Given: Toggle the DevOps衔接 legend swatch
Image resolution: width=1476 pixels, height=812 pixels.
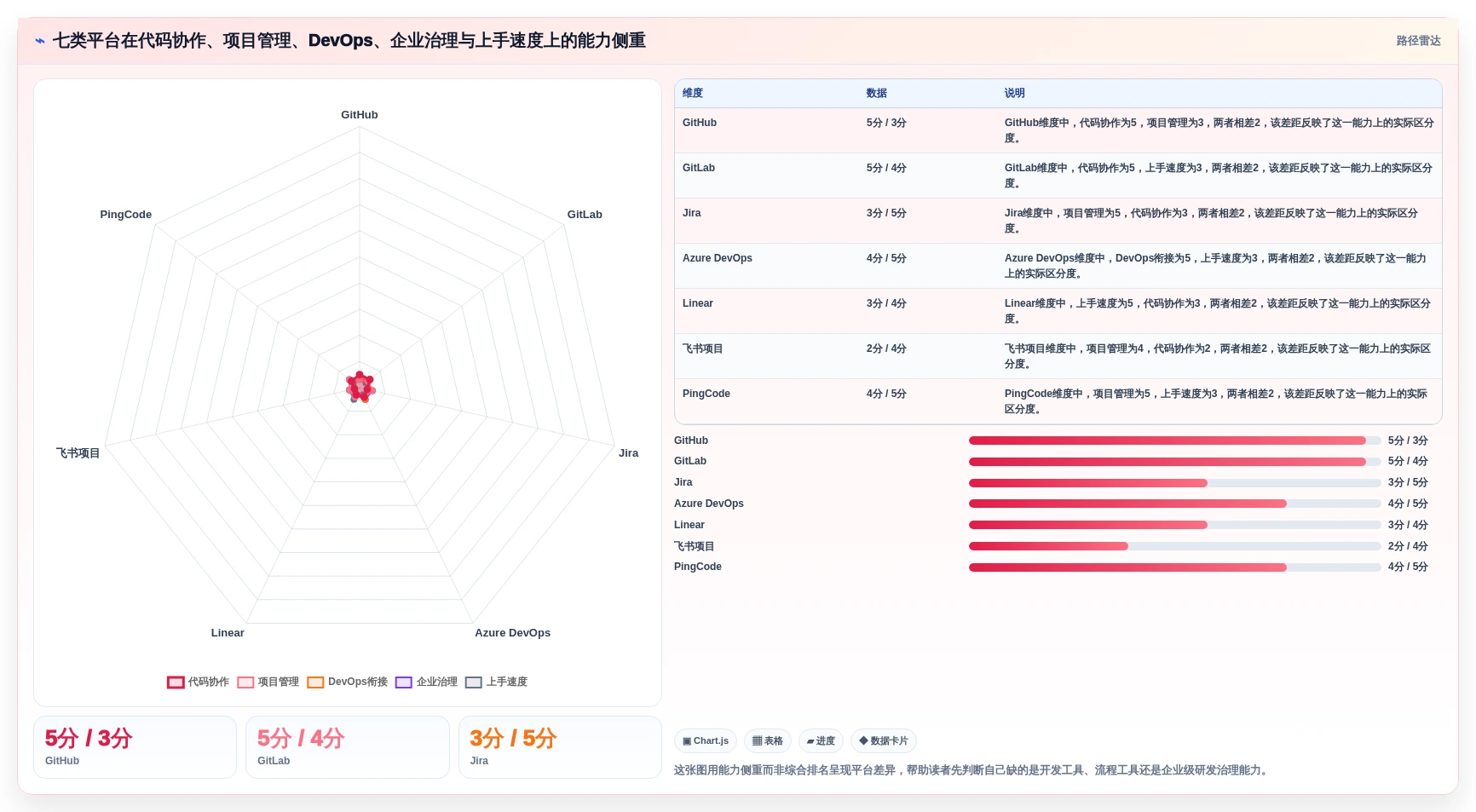Looking at the screenshot, I should 315,682.
